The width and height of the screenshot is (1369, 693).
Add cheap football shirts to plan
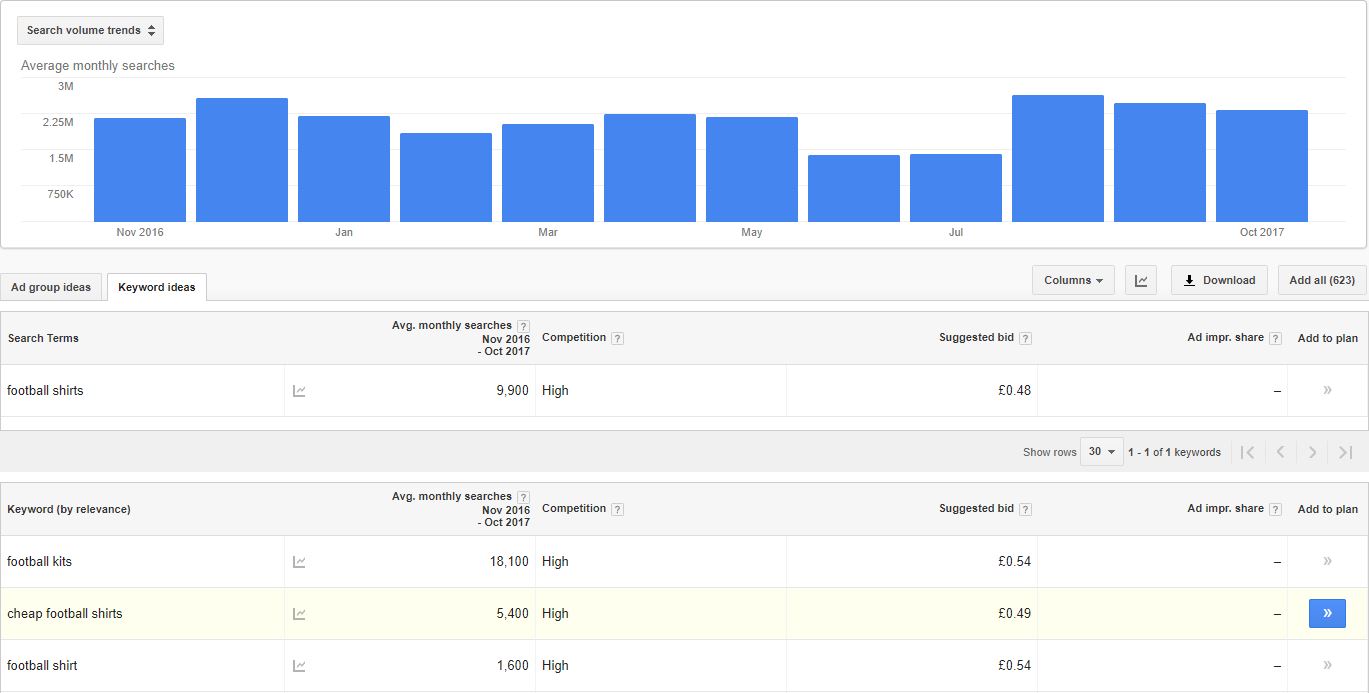1327,613
